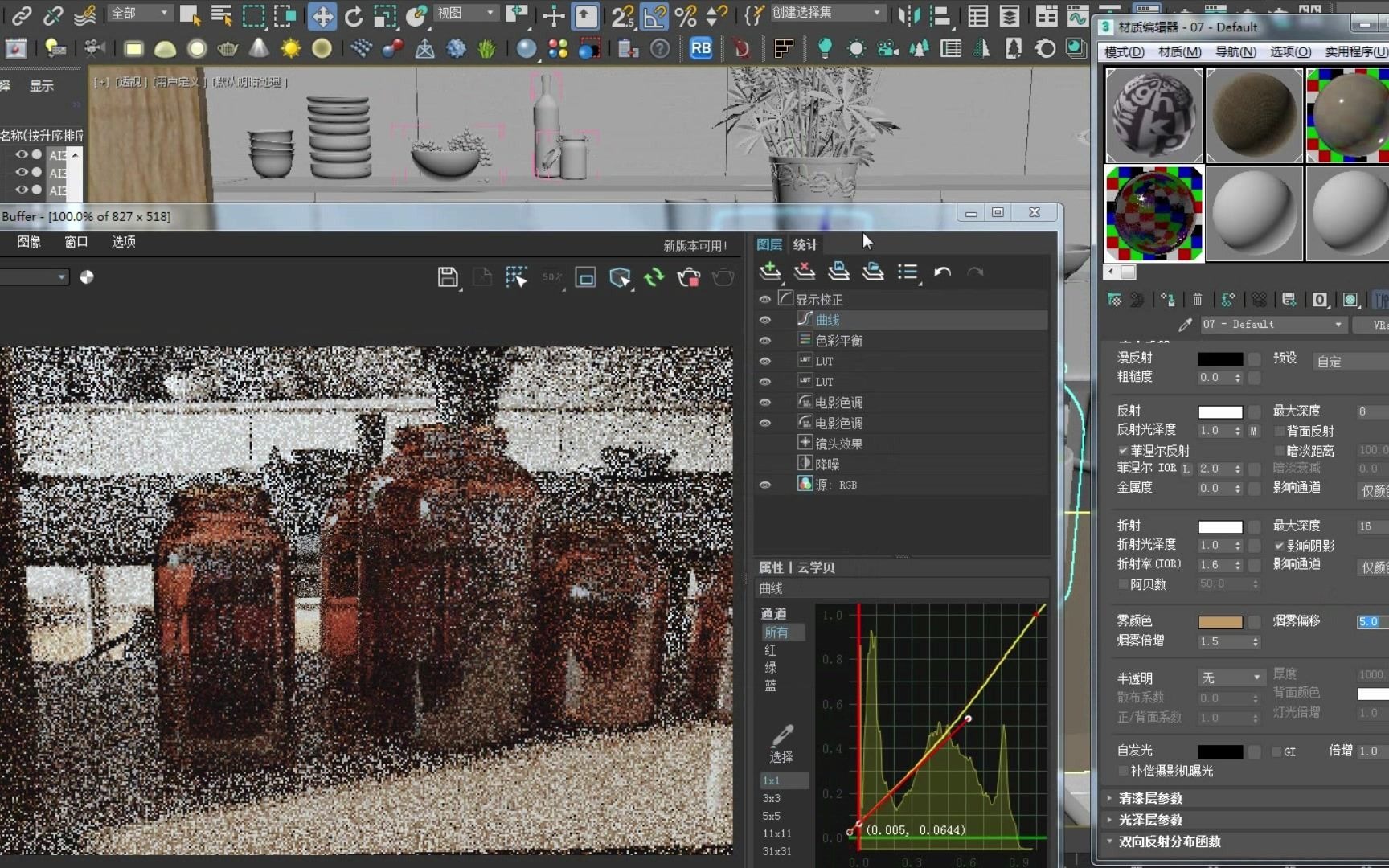Click the 新版本可用 link
The width and height of the screenshot is (1389, 868).
pos(694,244)
